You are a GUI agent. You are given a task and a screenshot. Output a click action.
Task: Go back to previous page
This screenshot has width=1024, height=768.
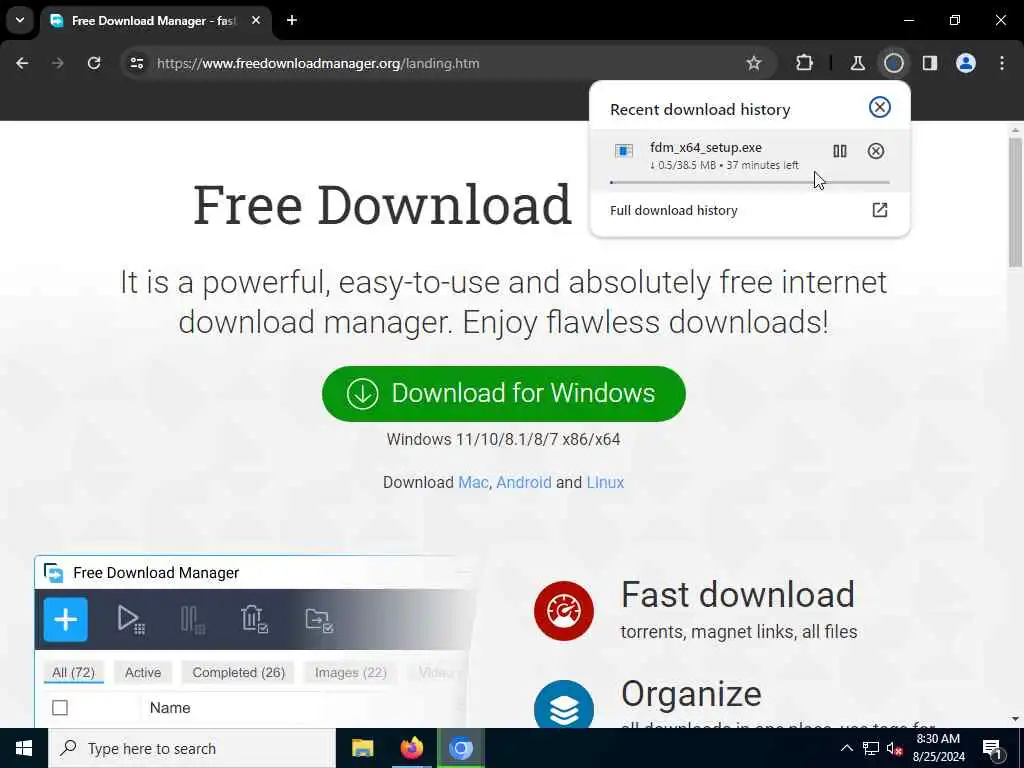click(x=22, y=63)
